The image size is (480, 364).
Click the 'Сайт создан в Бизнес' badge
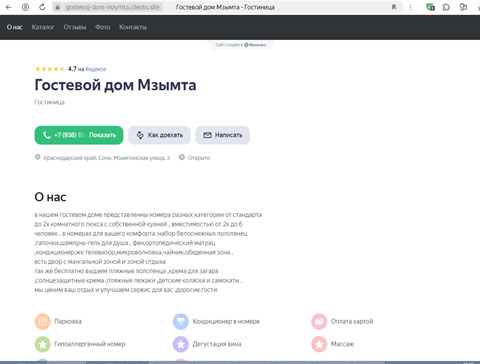coord(240,44)
